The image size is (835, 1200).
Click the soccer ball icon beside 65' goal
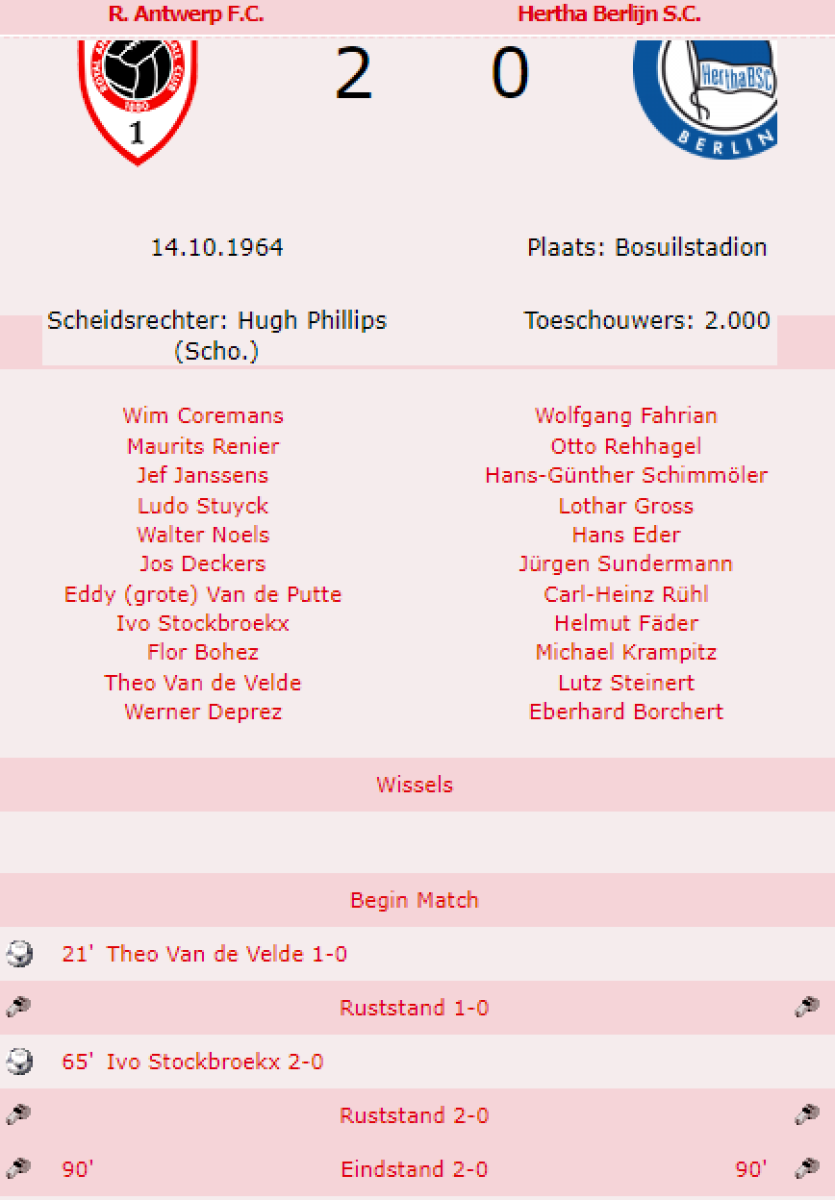pos(18,1062)
